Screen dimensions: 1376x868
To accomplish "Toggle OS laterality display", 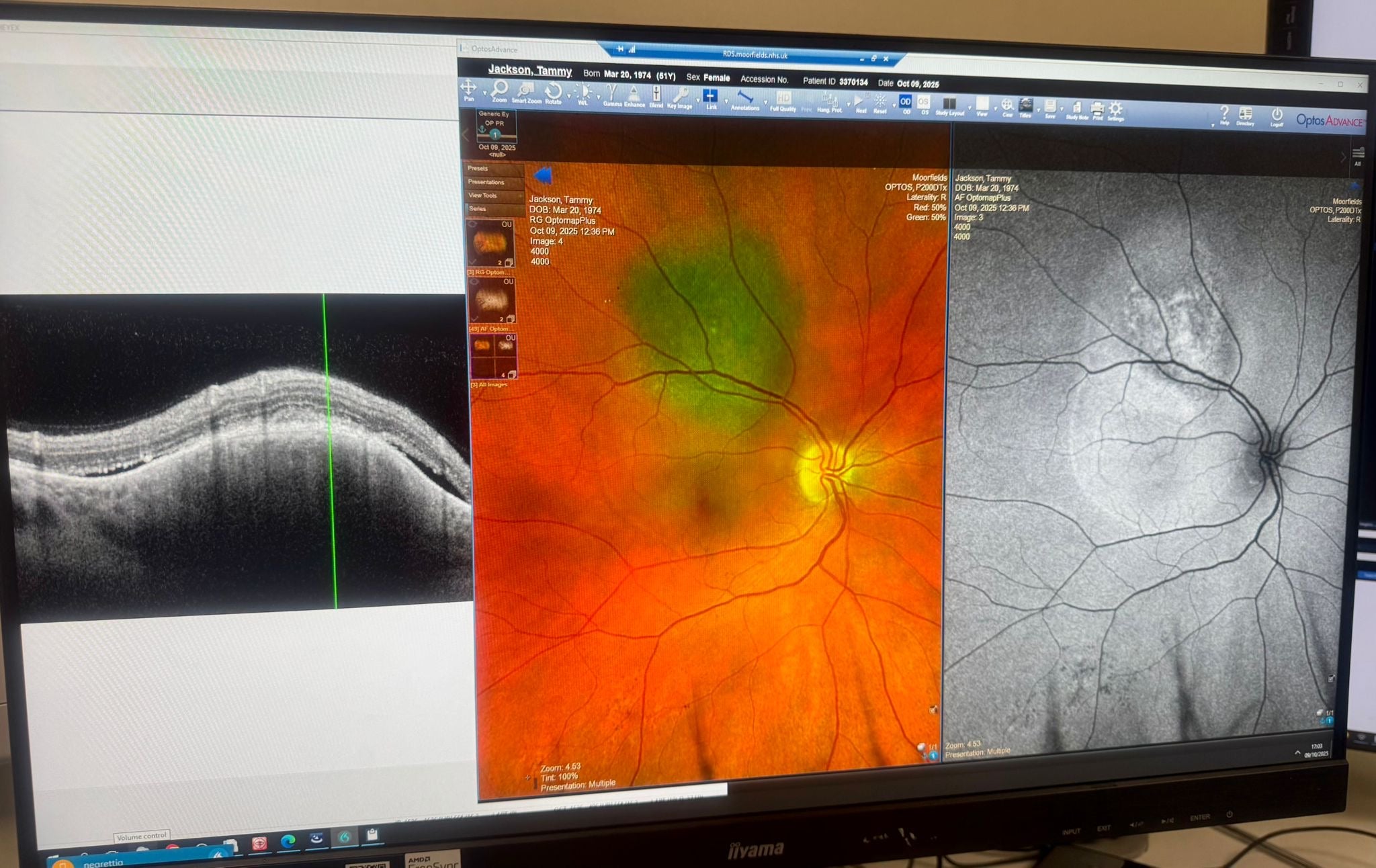I will [924, 102].
